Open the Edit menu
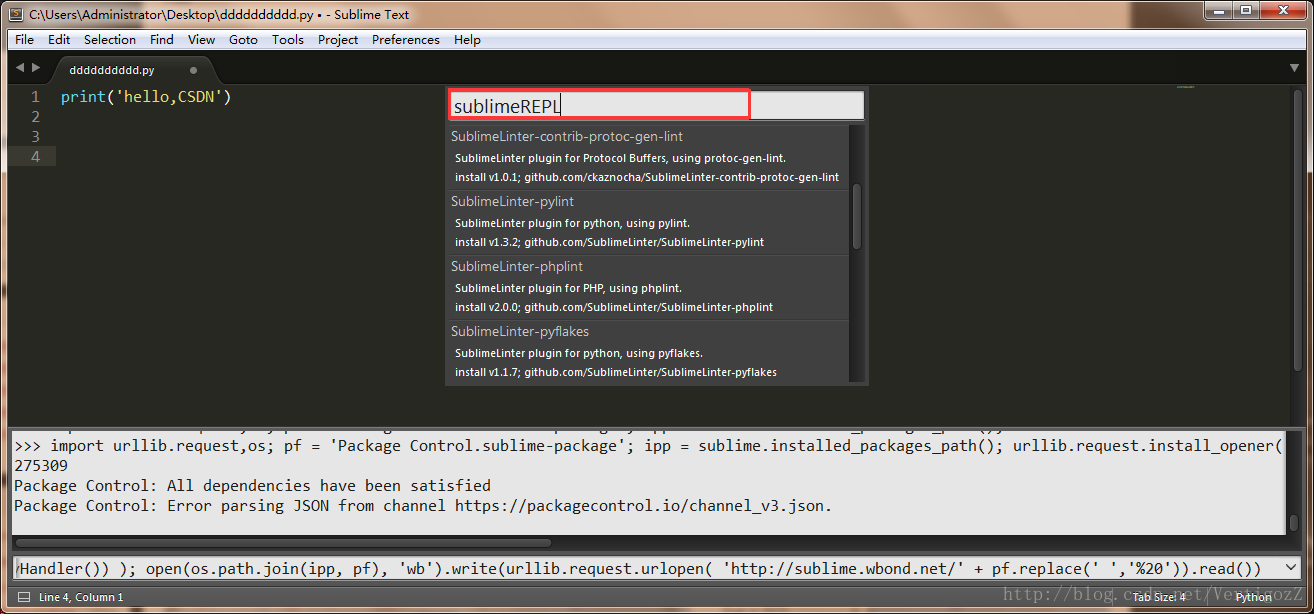The image size is (1314, 614). tap(59, 40)
